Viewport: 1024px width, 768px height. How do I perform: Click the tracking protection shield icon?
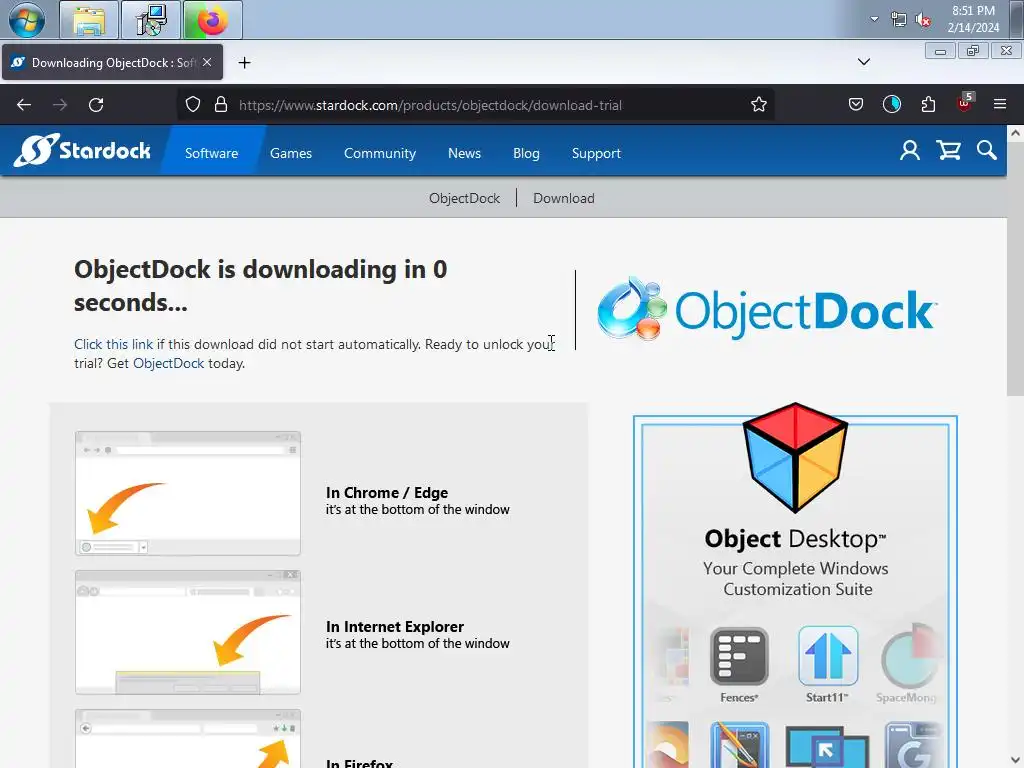193,104
